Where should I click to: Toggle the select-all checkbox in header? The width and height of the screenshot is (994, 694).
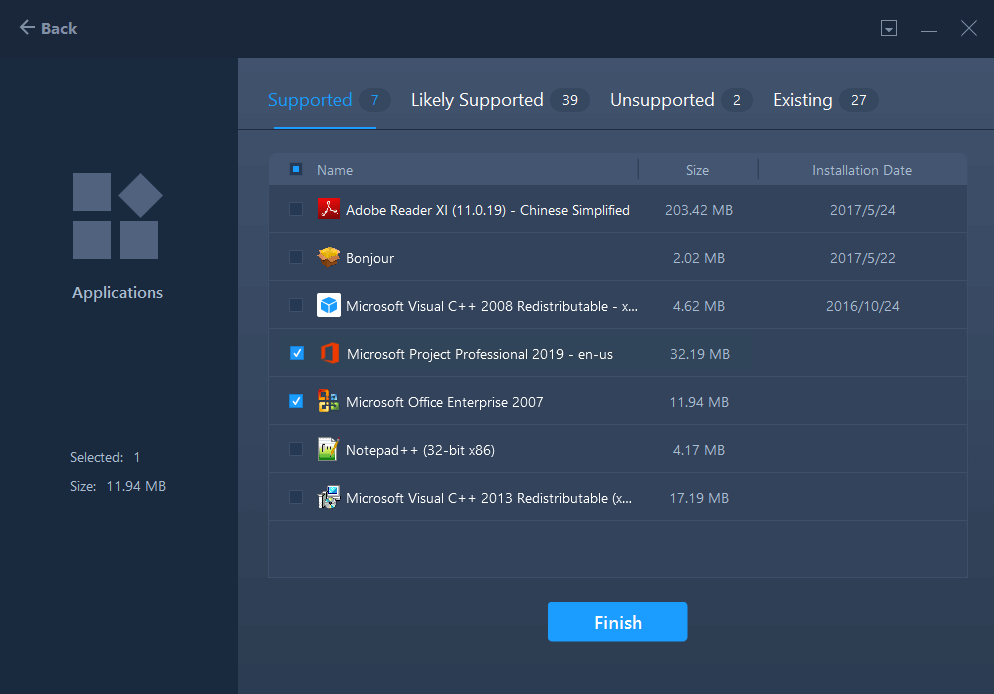click(296, 169)
